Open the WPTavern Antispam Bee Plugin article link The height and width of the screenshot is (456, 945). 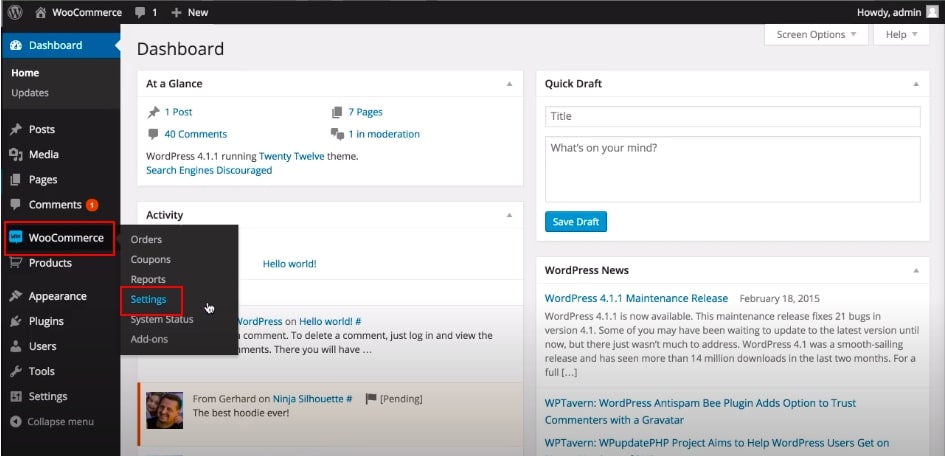(700, 411)
